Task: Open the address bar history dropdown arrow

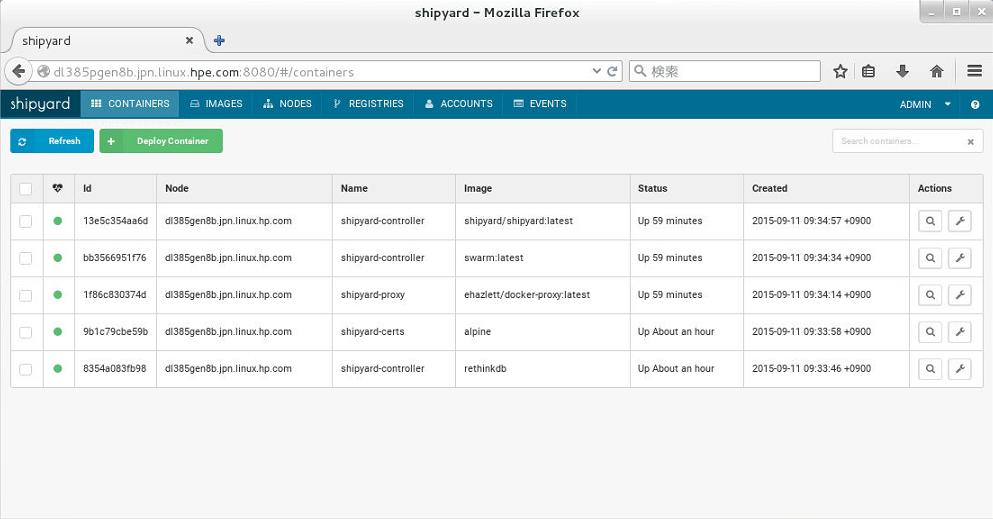Action: 596,71
